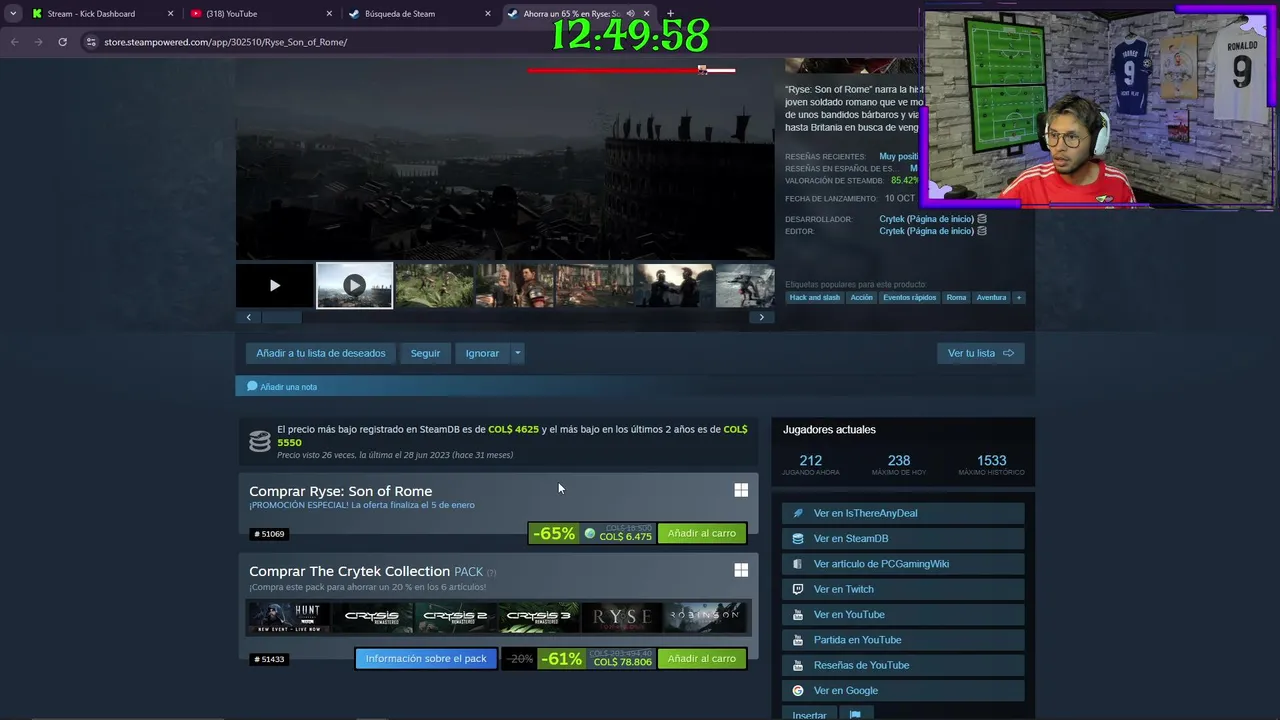The image size is (1280, 720).
Task: Open Ver en Twitch link
Action: (x=903, y=589)
